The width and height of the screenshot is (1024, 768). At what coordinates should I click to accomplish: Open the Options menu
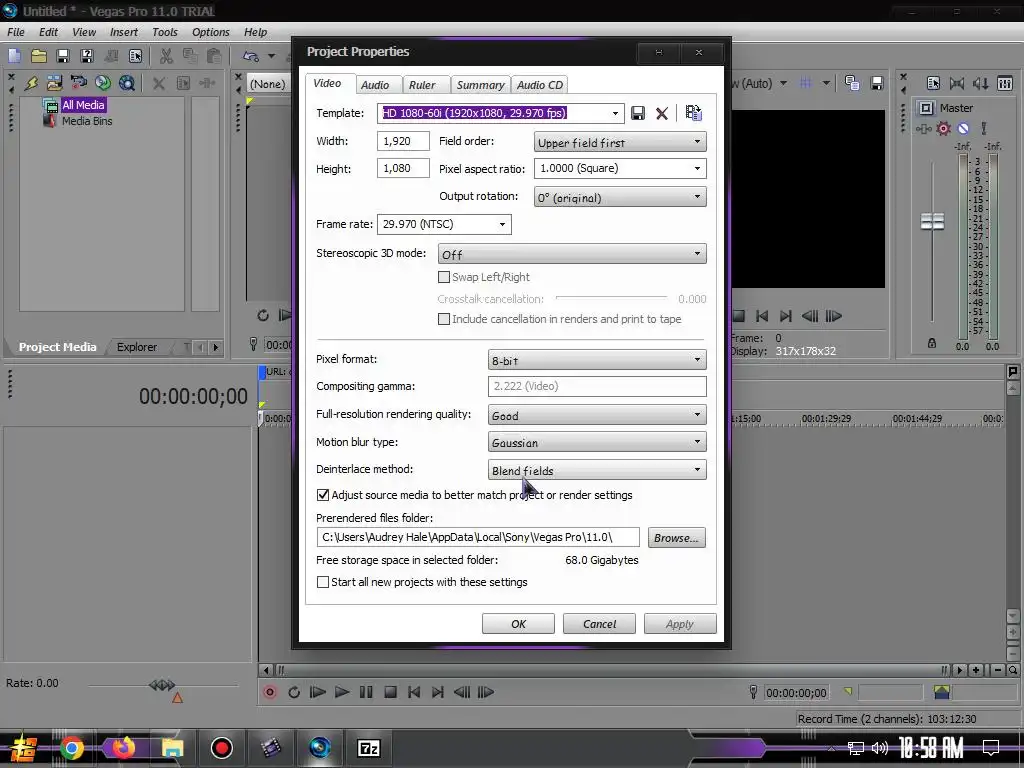[210, 32]
